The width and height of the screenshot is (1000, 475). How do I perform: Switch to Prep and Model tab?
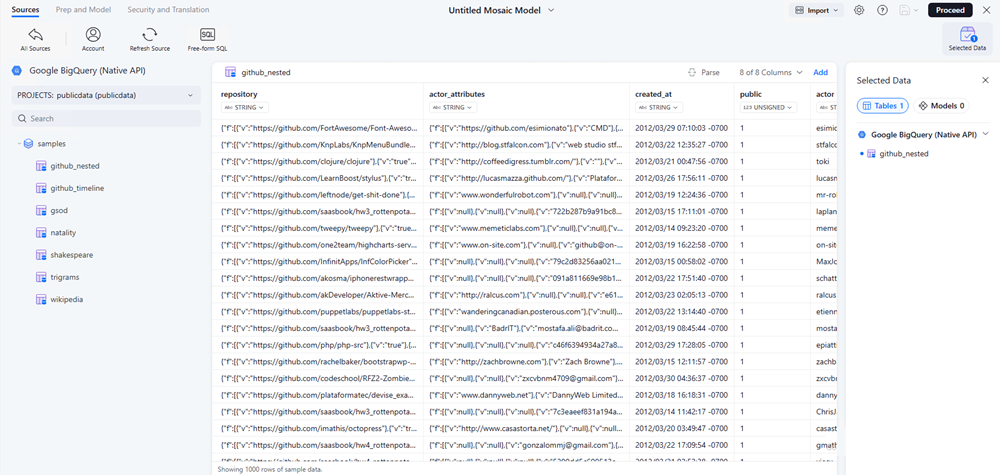[84, 9]
